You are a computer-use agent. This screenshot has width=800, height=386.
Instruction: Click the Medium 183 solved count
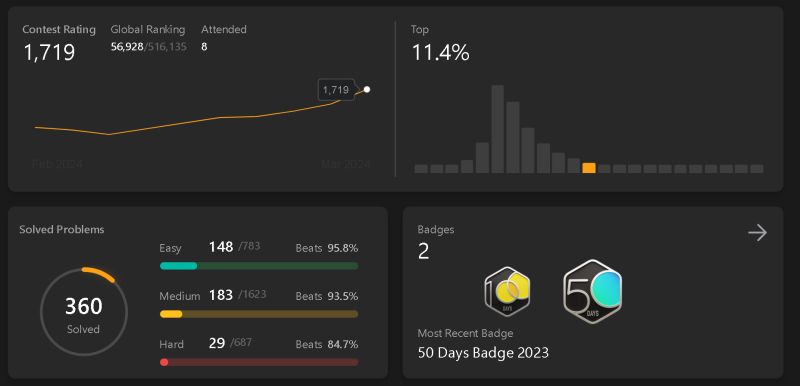click(220, 295)
